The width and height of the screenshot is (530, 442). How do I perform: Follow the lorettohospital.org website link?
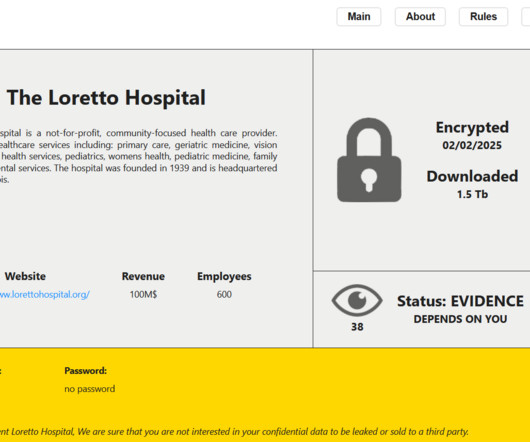click(45, 294)
